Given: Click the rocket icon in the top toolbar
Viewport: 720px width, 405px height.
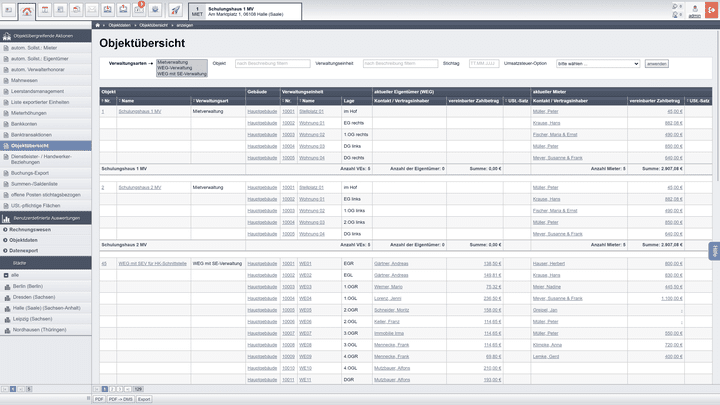Looking at the screenshot, I should (x=176, y=11).
